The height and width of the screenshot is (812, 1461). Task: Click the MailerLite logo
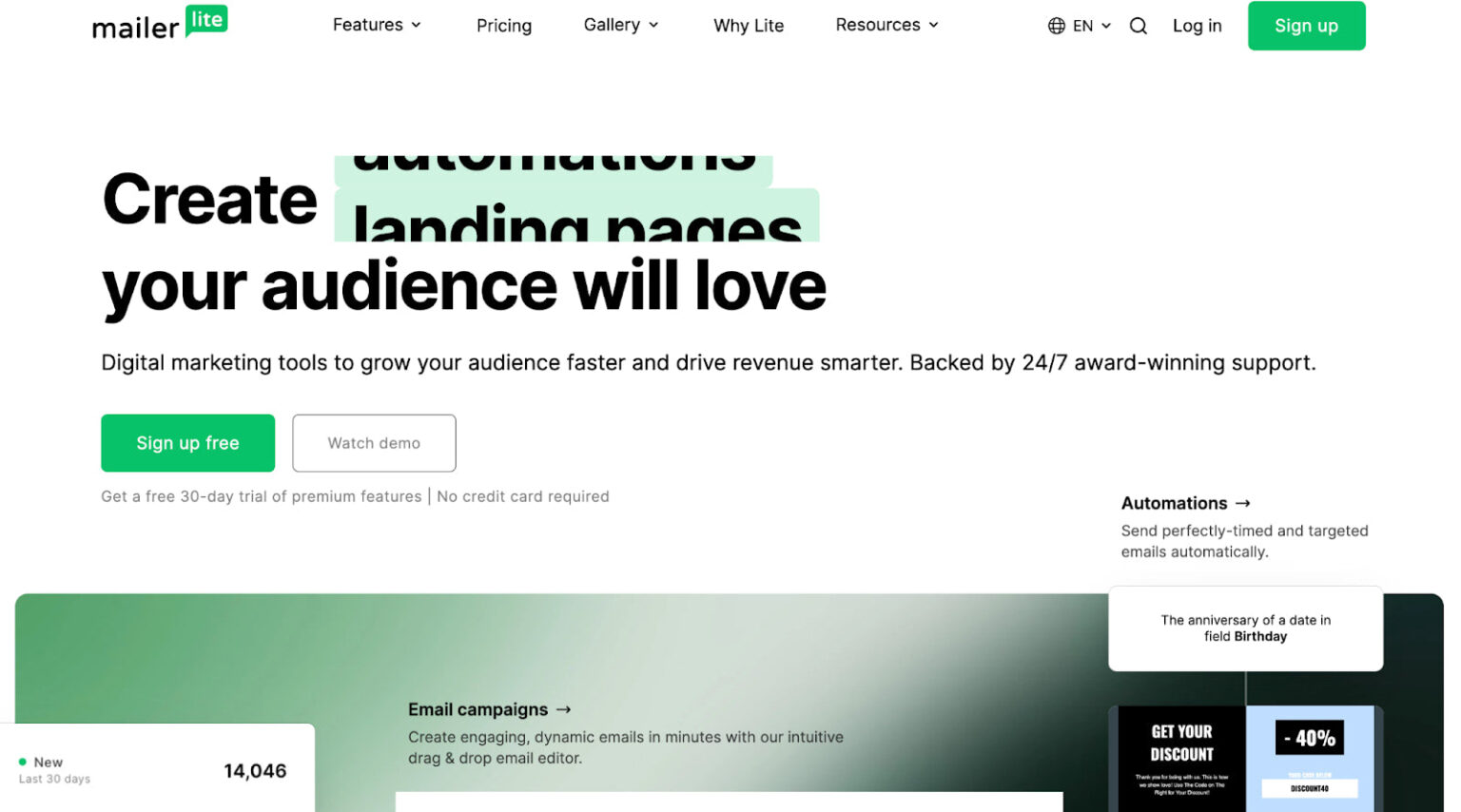coord(159,24)
